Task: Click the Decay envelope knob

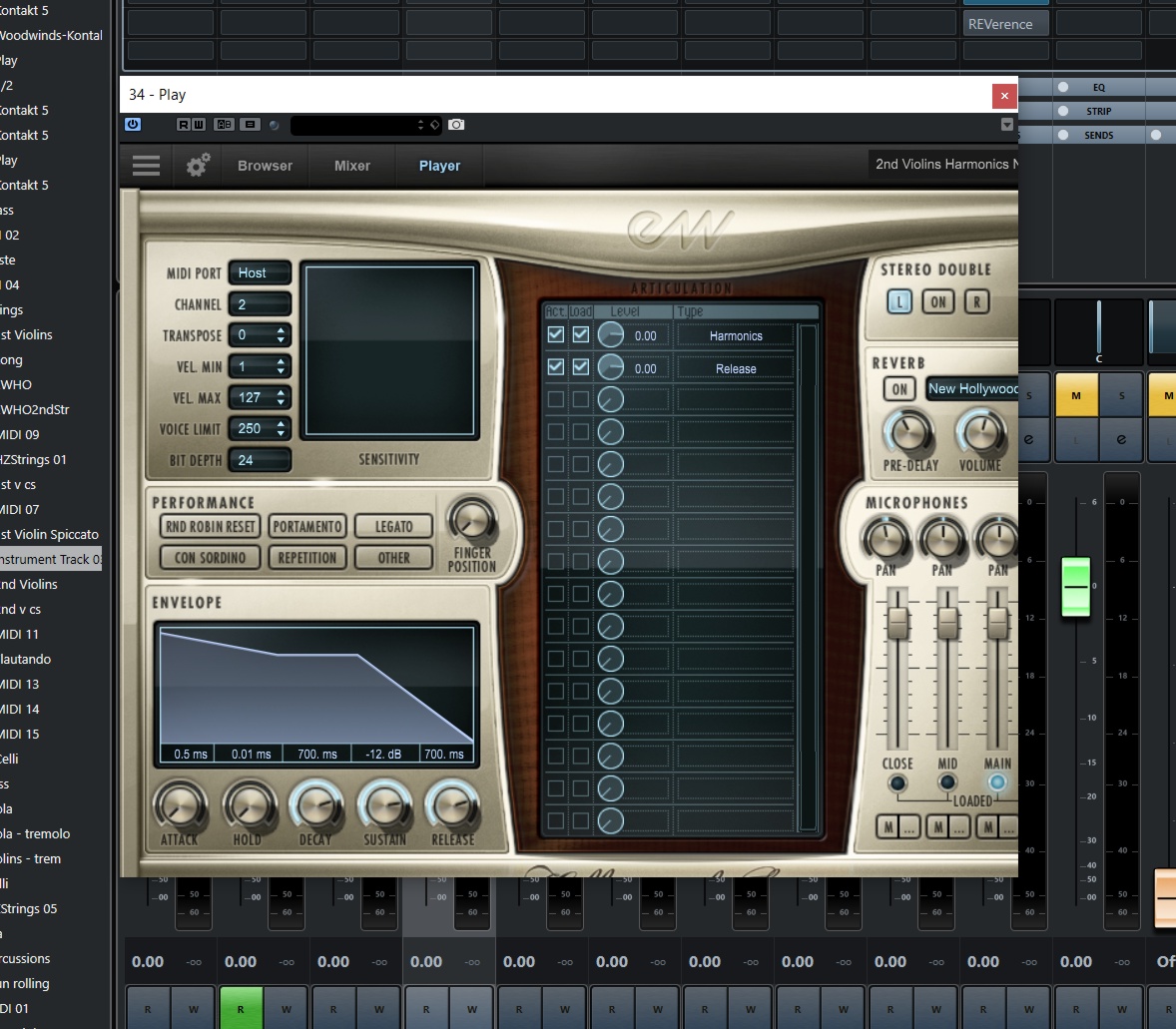Action: click(x=315, y=806)
